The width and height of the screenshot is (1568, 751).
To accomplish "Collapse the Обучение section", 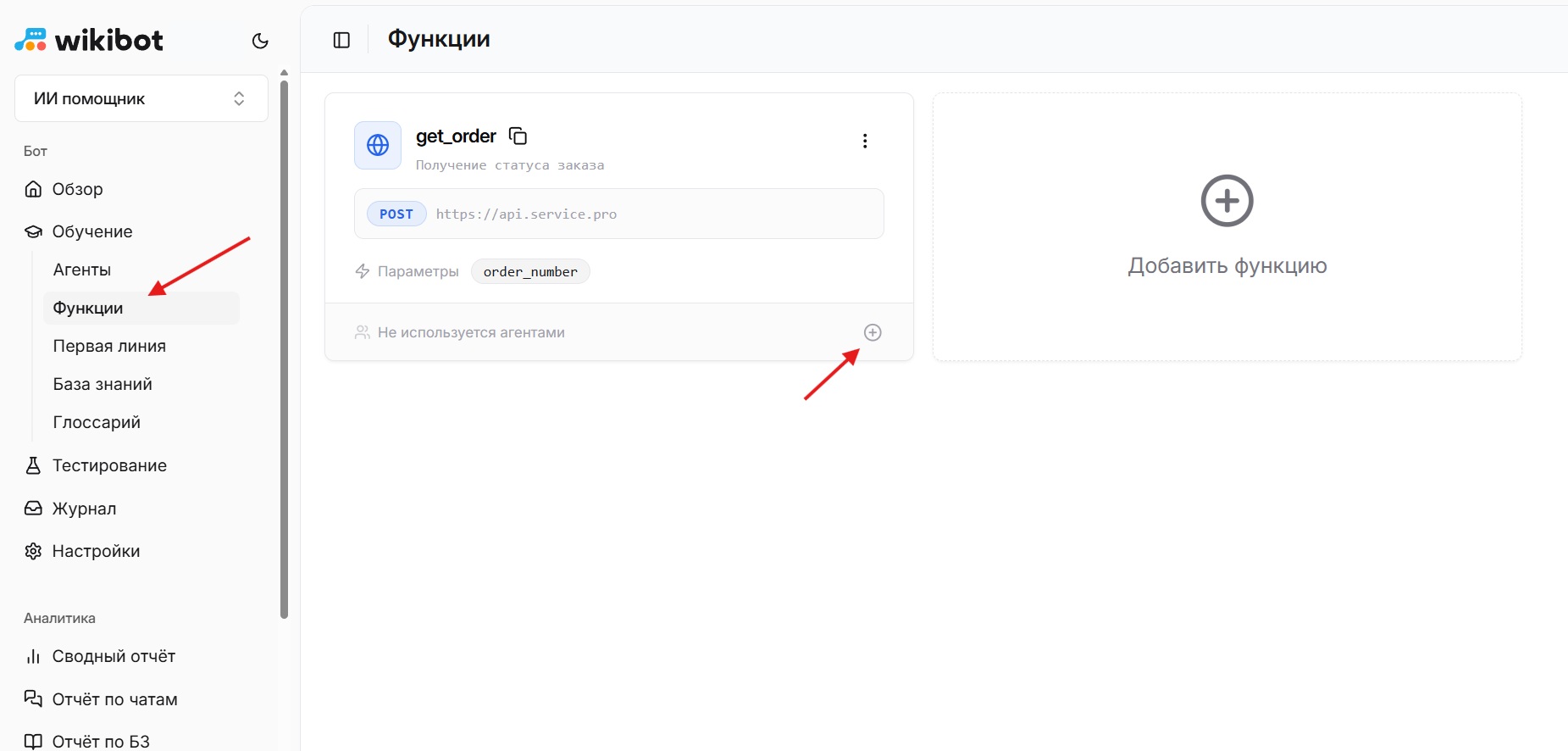I will (x=91, y=231).
